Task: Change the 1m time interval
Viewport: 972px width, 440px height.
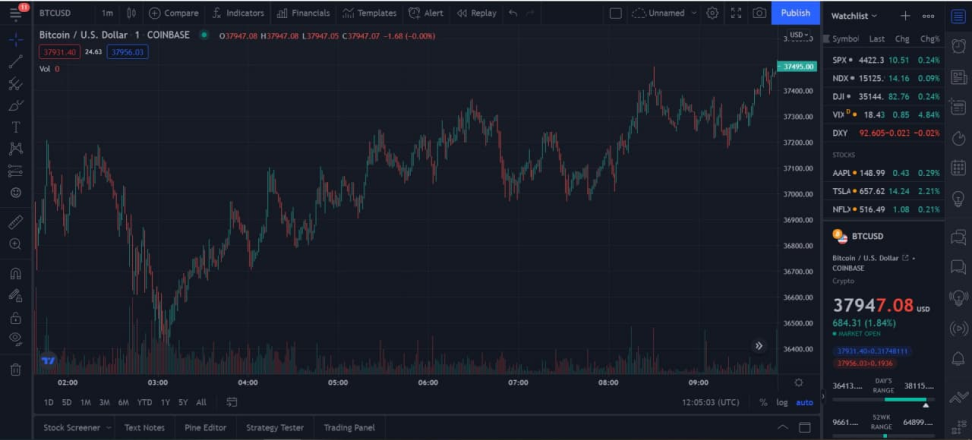Action: (107, 13)
